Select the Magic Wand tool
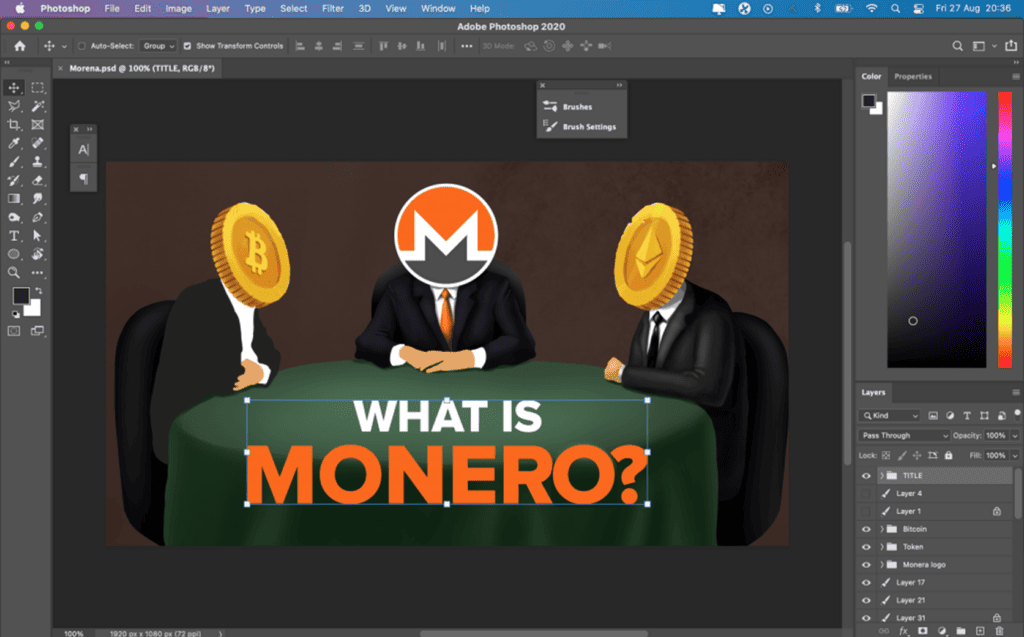1024x637 pixels. click(x=38, y=106)
